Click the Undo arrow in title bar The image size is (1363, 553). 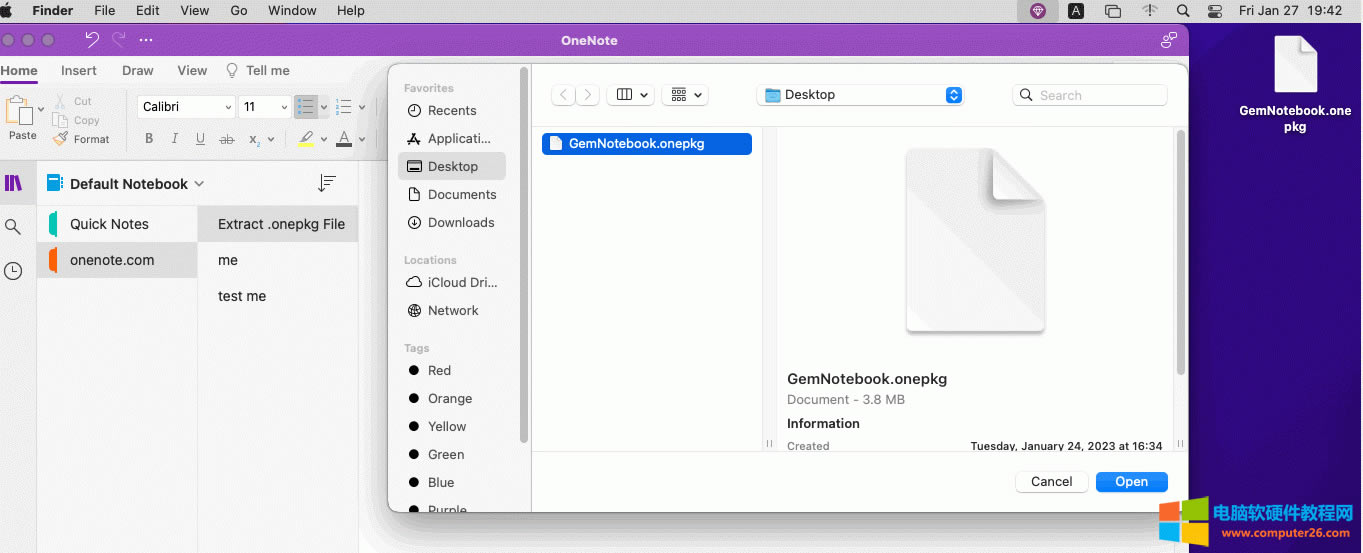tap(92, 40)
